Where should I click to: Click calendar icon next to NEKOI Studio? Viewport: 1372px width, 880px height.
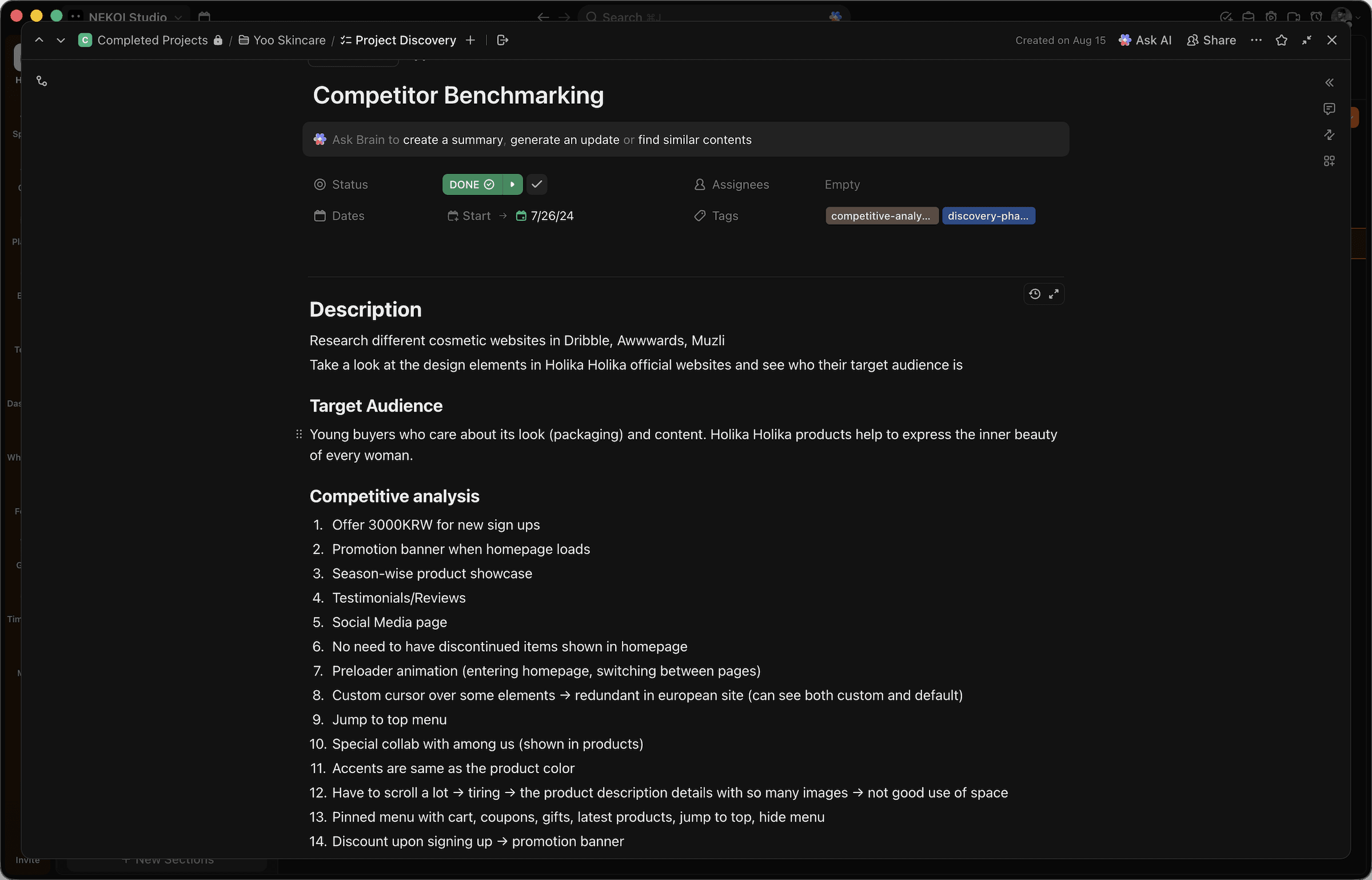coord(204,17)
